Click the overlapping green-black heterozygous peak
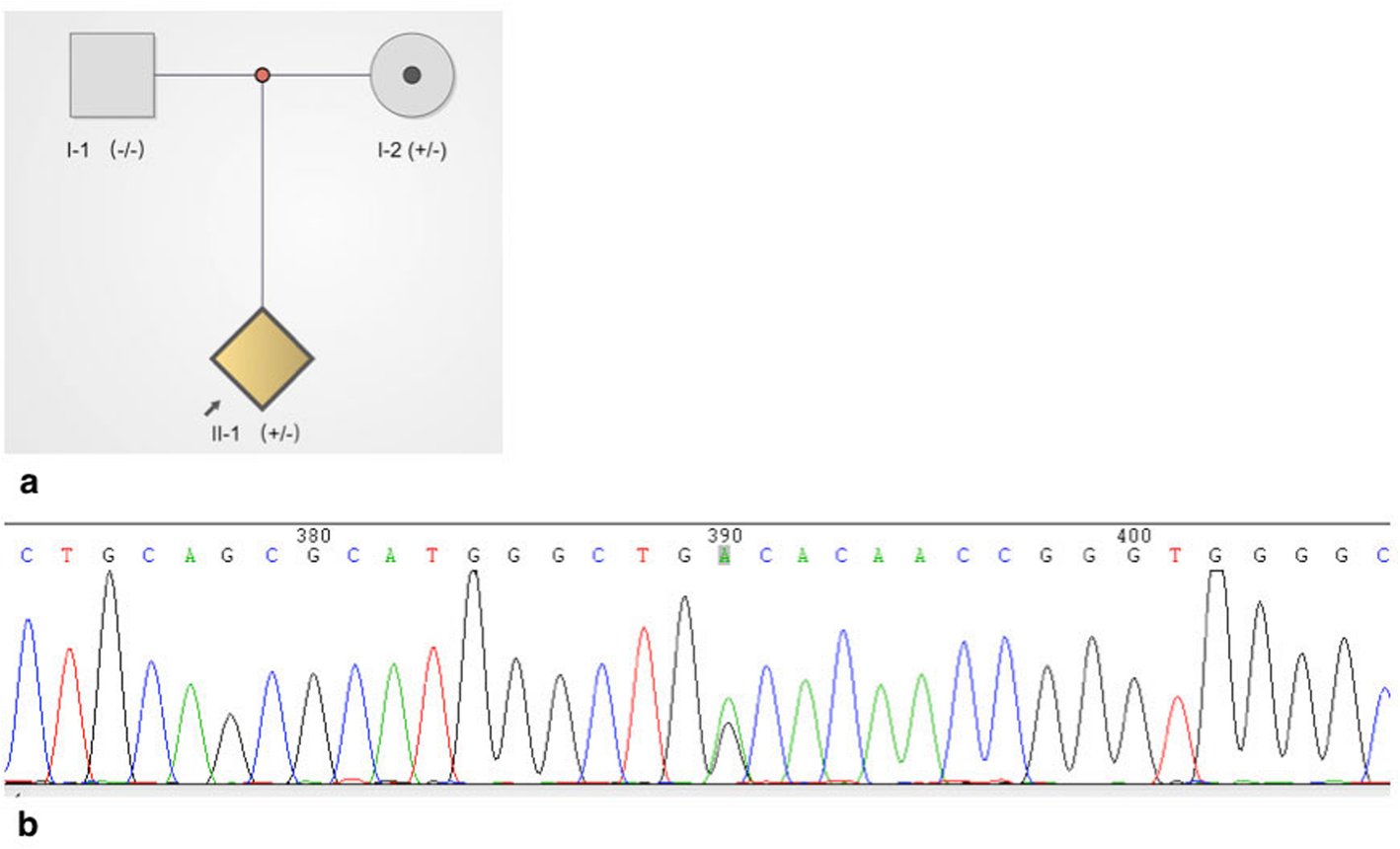Screen dimensions: 1400x849 pyautogui.click(x=728, y=740)
